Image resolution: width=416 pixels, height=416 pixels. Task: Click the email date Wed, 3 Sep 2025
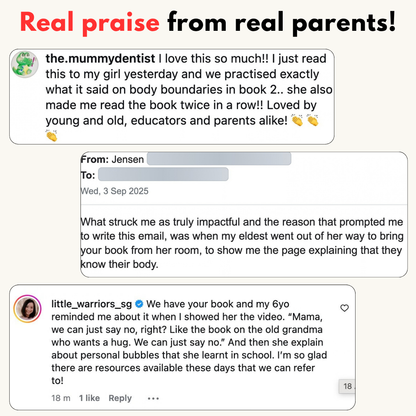coord(115,191)
